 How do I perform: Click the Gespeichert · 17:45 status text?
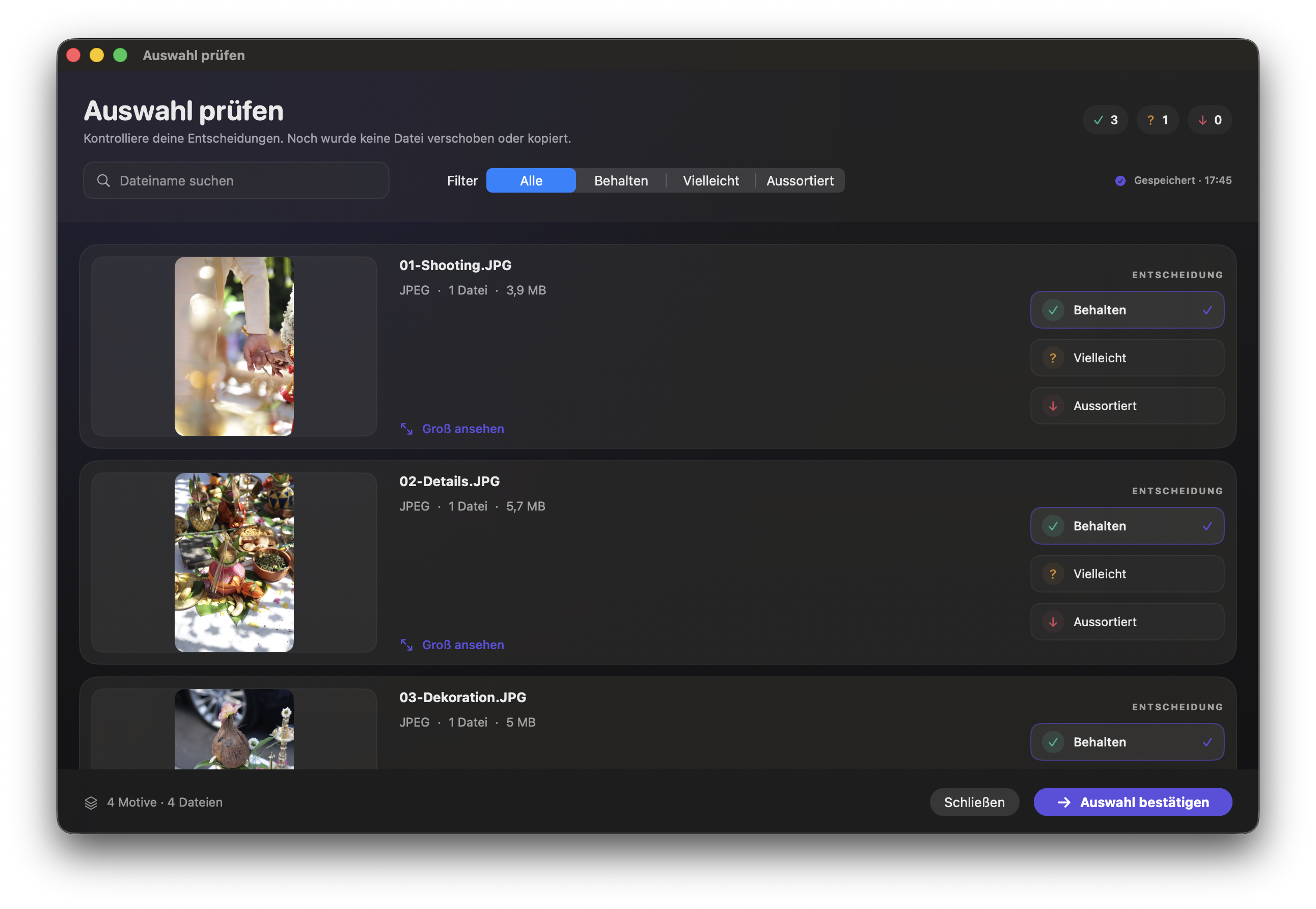pos(1183,180)
